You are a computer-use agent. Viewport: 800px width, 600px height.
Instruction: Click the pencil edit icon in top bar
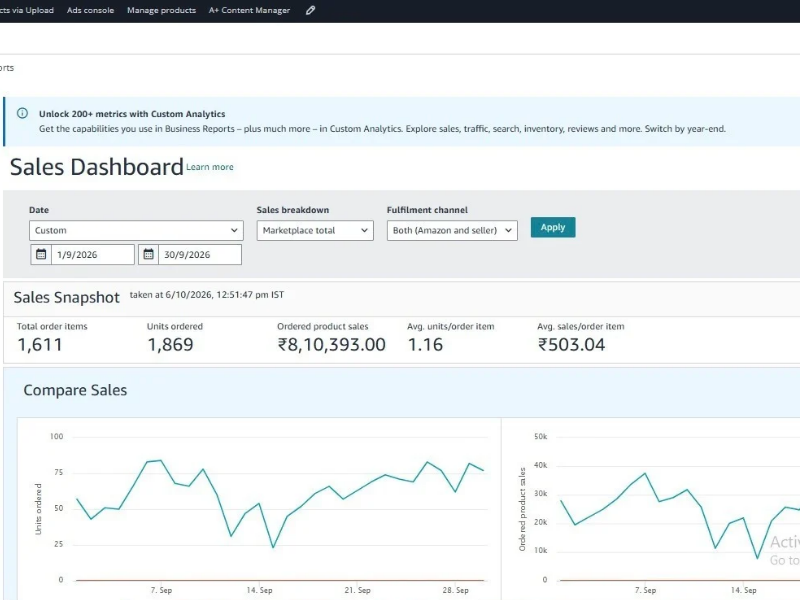(x=310, y=10)
